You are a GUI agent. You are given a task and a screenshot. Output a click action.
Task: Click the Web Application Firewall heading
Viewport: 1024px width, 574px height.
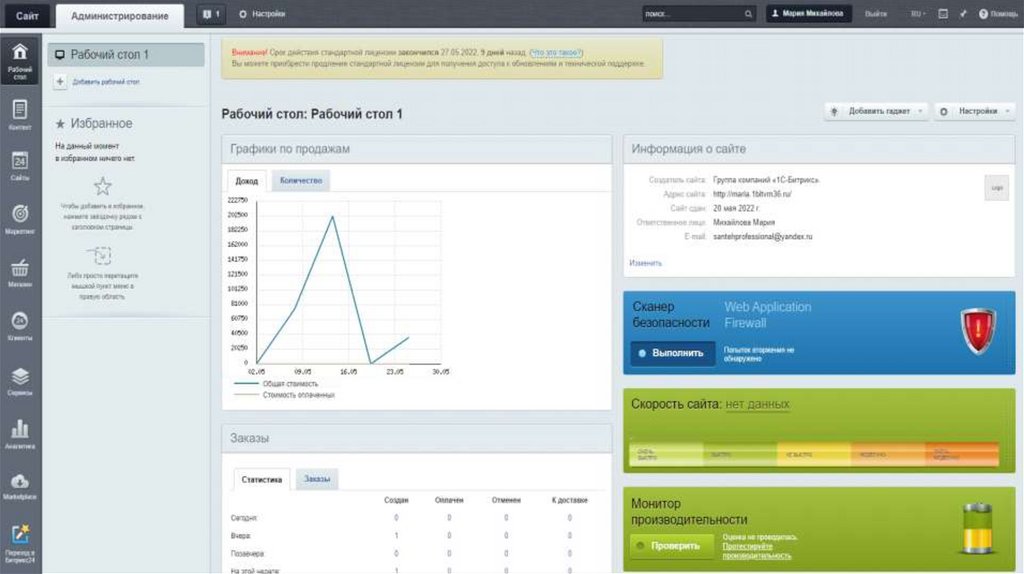[x=767, y=315]
